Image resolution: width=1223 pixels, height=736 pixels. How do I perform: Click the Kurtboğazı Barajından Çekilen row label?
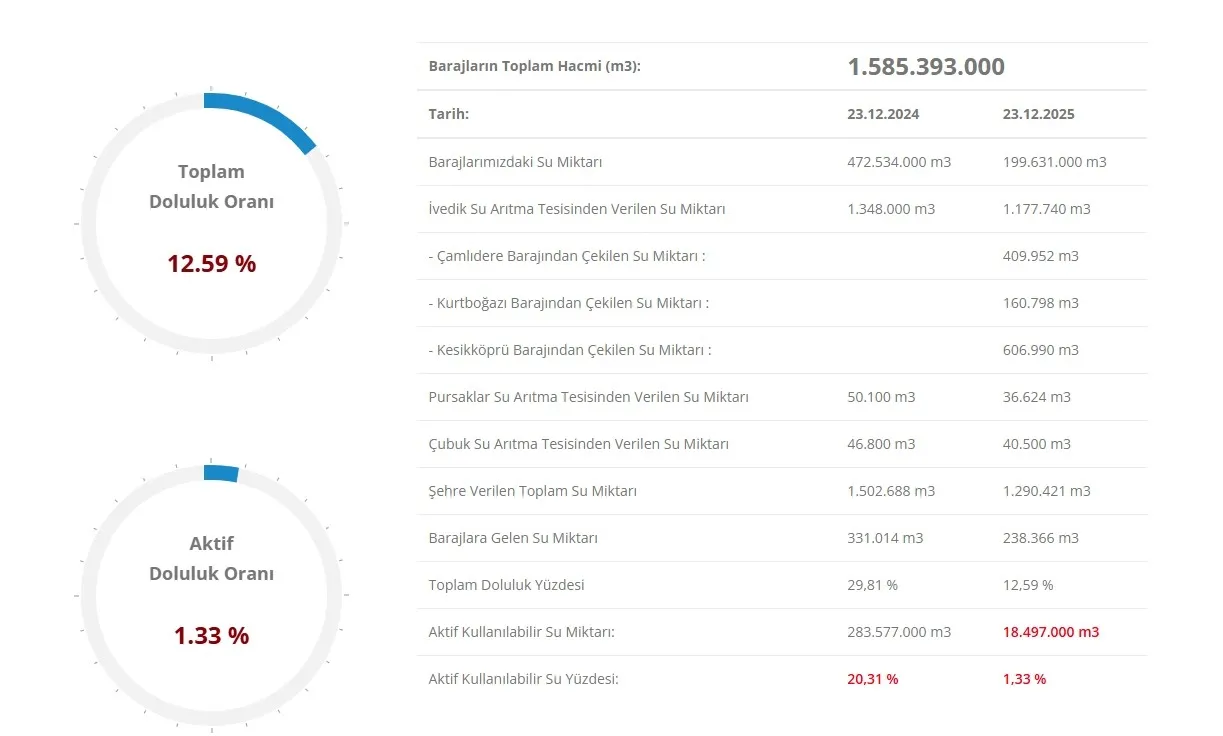pos(568,303)
